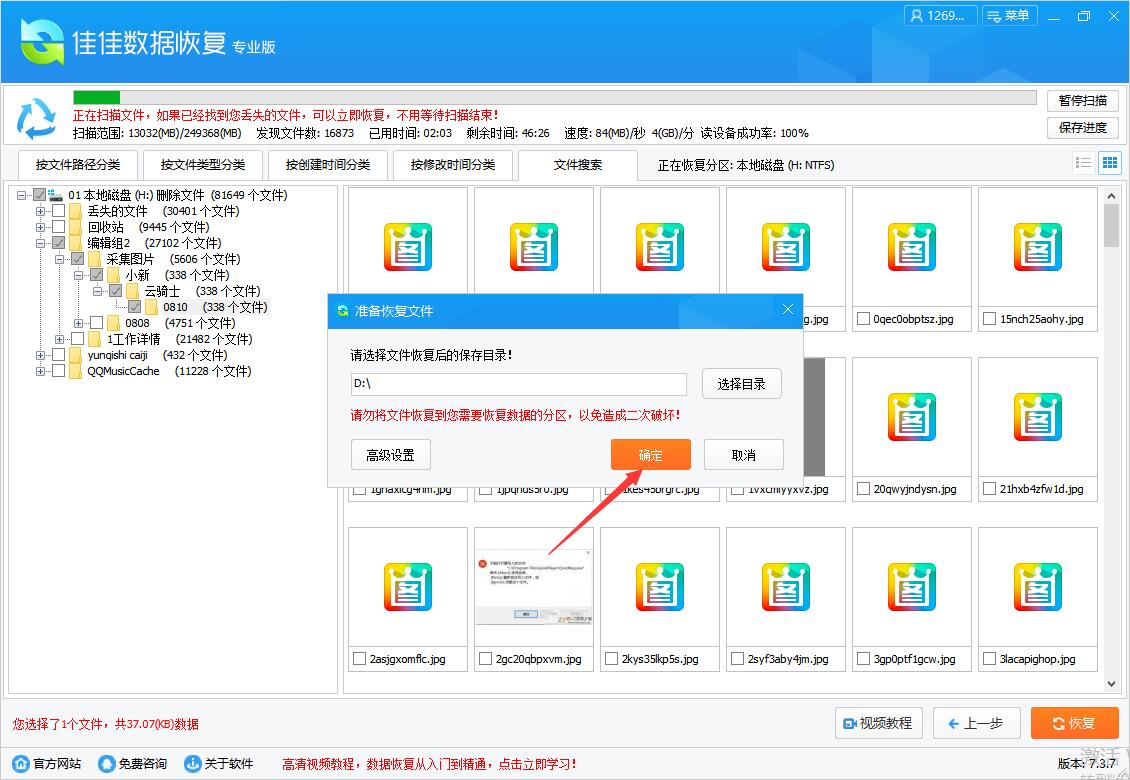1130x780 pixels.
Task: Click the orange 恢复 button
Action: (x=1075, y=723)
